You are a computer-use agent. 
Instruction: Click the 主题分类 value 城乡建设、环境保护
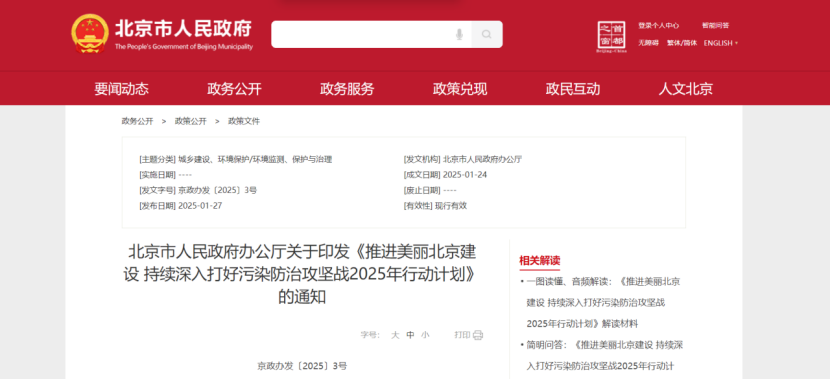click(255, 159)
